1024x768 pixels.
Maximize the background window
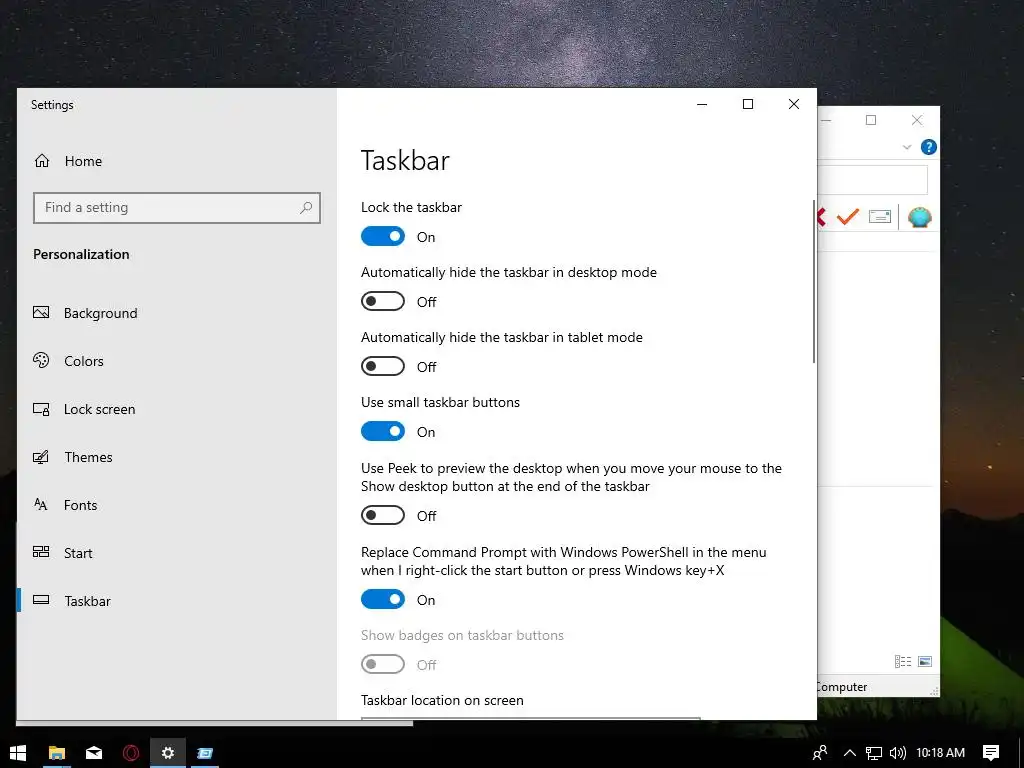(871, 120)
